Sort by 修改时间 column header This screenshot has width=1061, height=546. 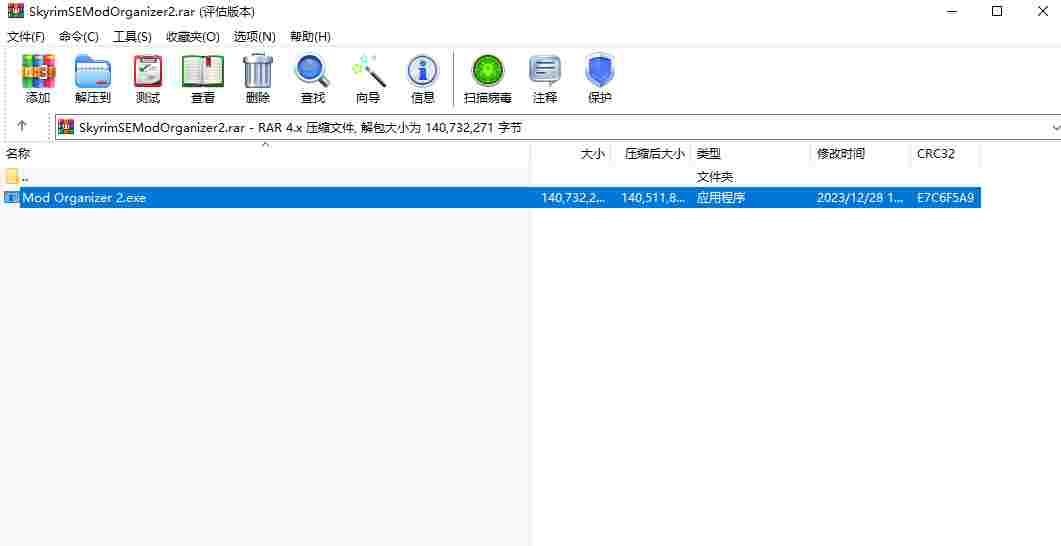coord(840,154)
